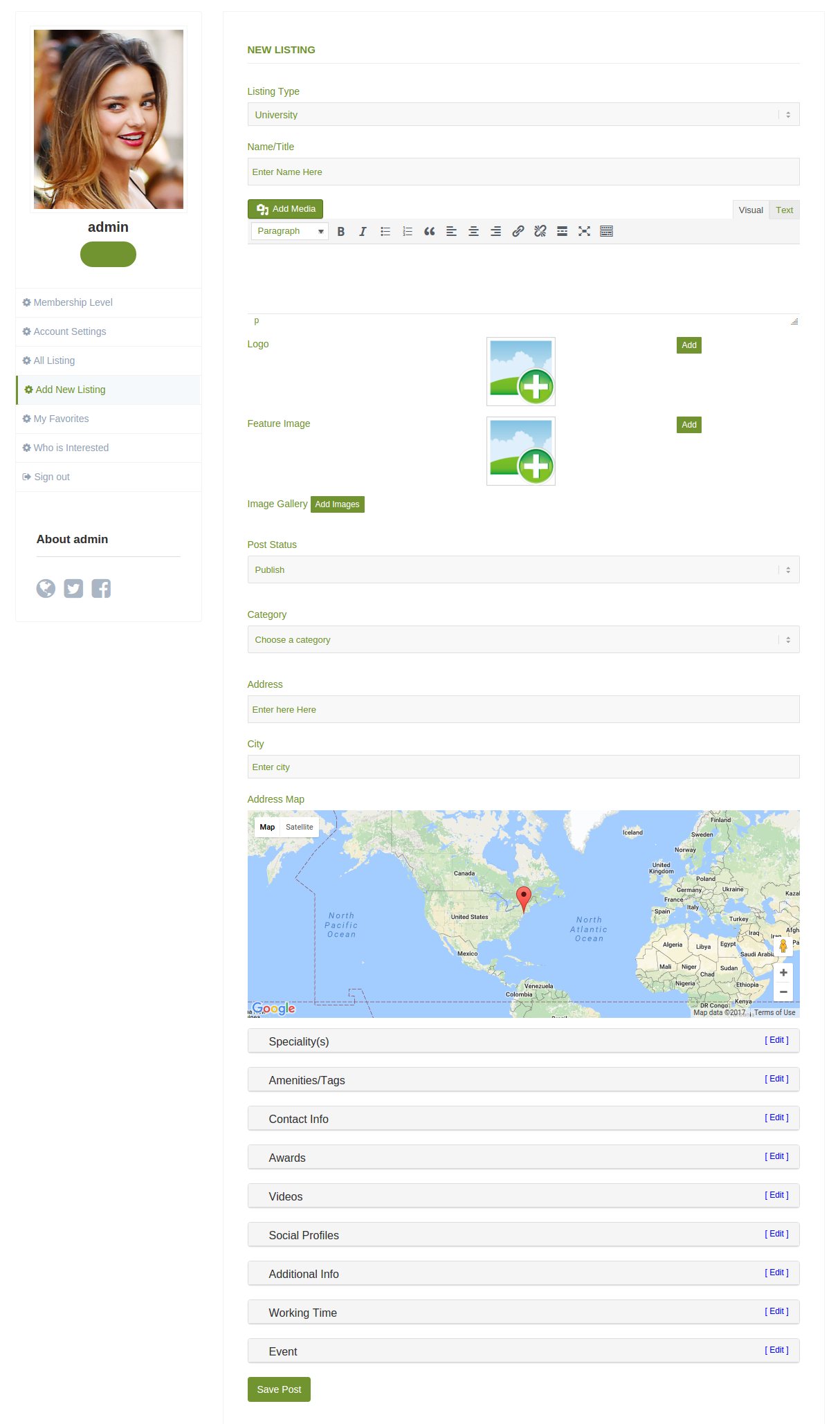Open distraction-free fullscreen editor mode
840x1424 pixels.
584,232
